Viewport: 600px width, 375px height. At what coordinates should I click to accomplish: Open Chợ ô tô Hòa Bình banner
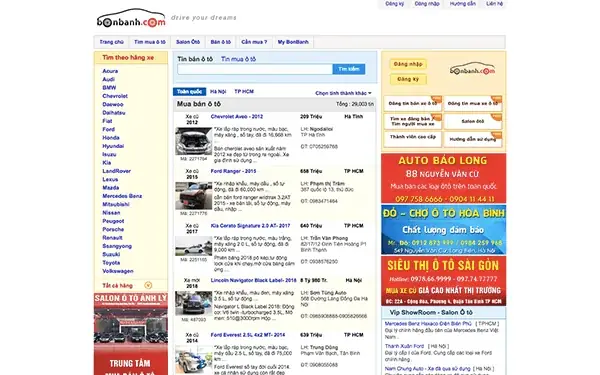coord(443,230)
